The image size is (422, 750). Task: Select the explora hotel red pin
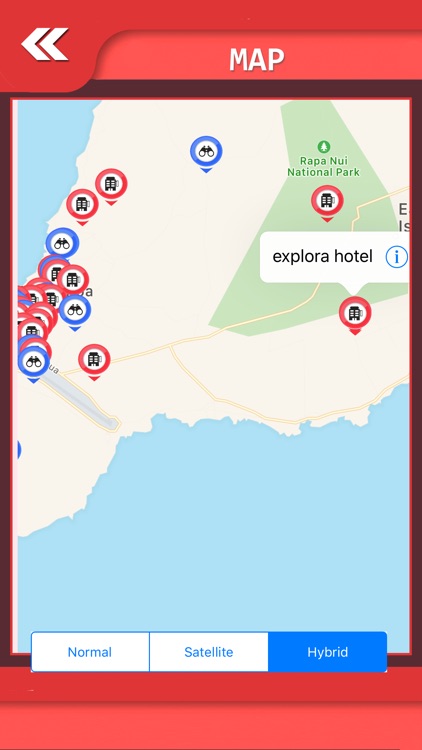pos(355,315)
